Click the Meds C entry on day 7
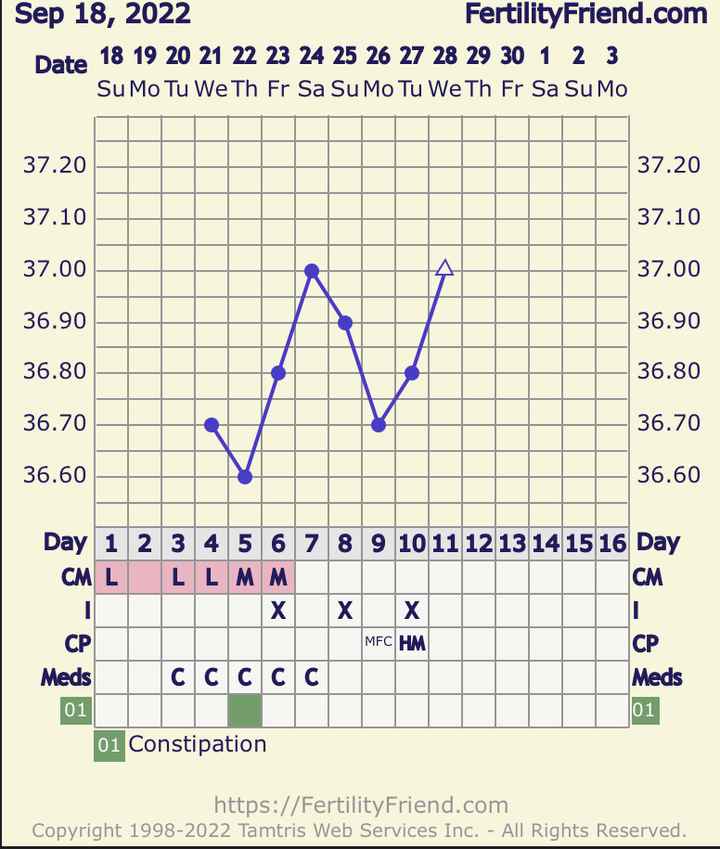Image resolution: width=720 pixels, height=849 pixels. click(x=312, y=677)
